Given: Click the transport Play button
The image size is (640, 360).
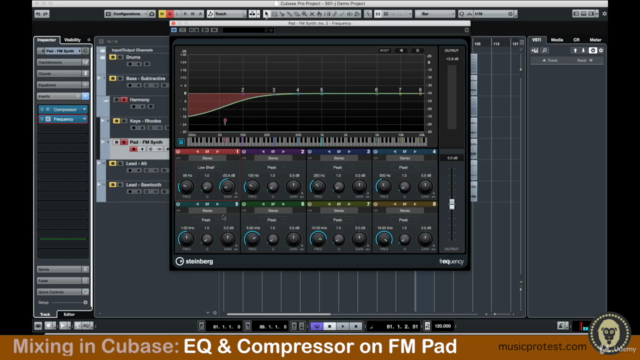Looking at the screenshot, I should click(x=343, y=326).
